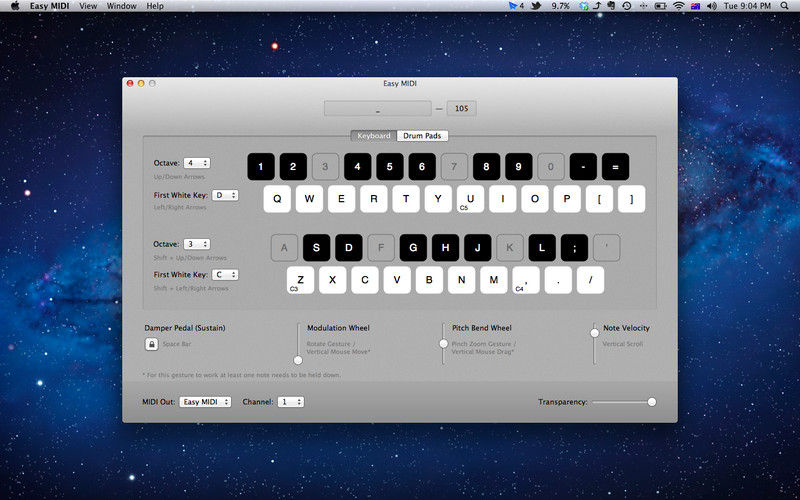Play the black key labeled 4
Image resolution: width=800 pixels, height=500 pixels.
click(x=357, y=167)
